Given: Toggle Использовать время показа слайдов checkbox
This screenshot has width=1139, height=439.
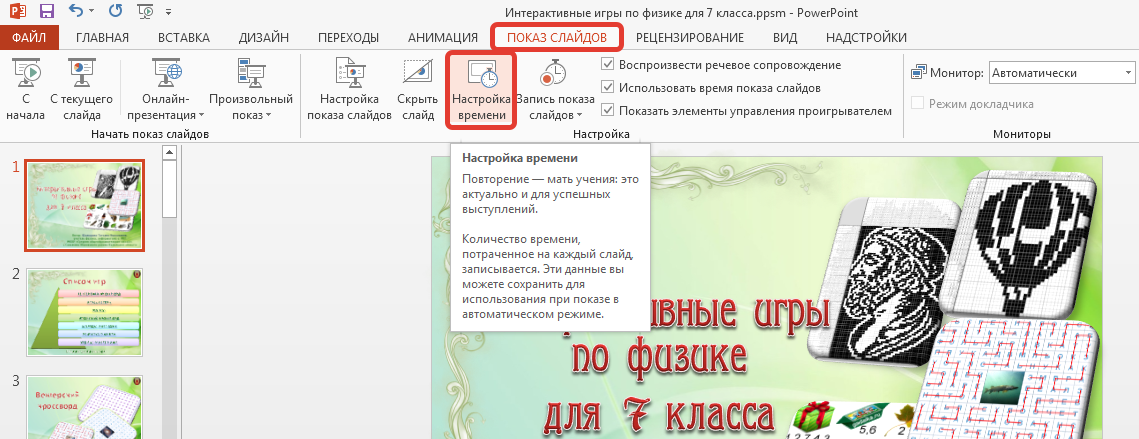Looking at the screenshot, I should (x=608, y=88).
